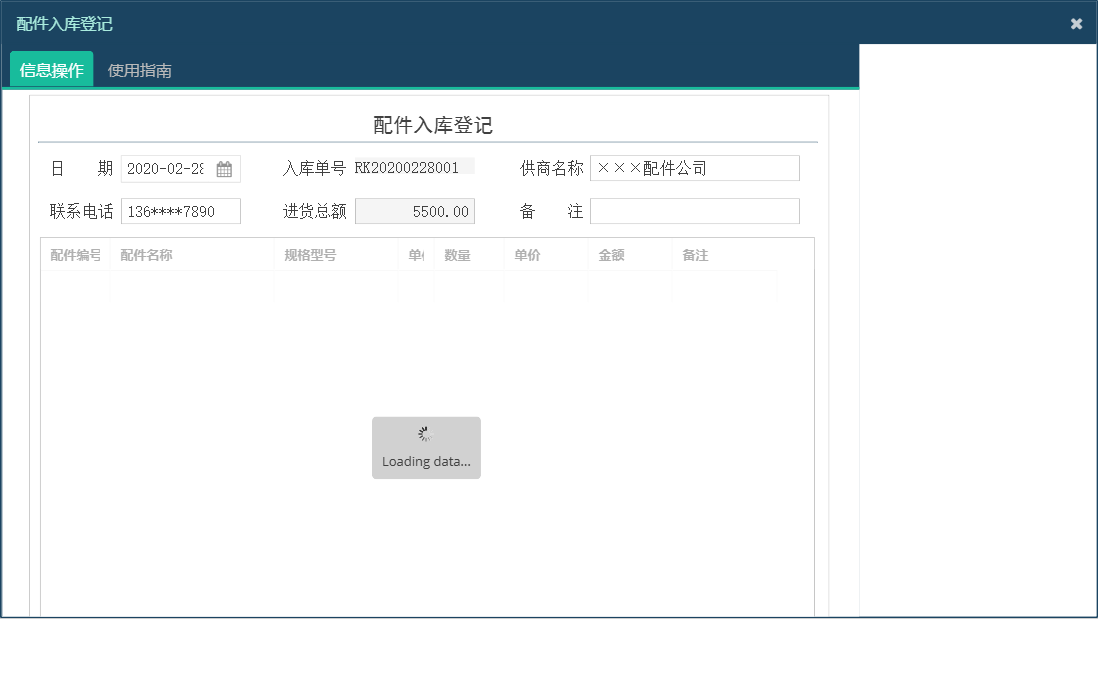Click the 金额 column header
This screenshot has width=1098, height=687.
611,255
